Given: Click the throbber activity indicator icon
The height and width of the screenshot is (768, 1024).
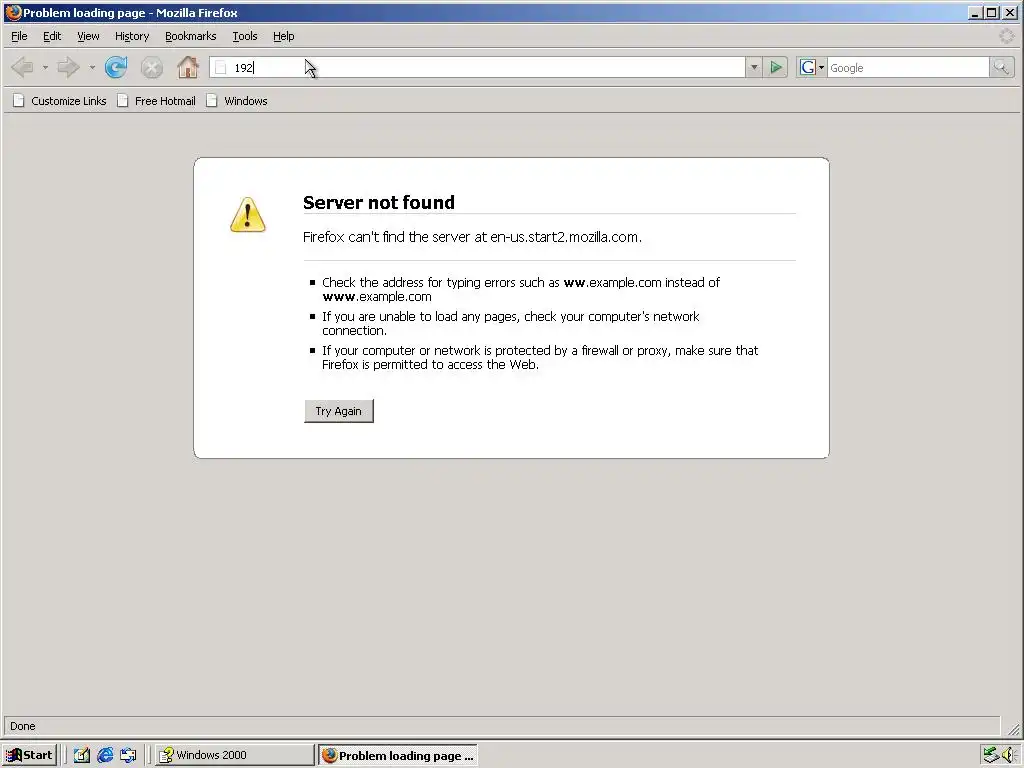Looking at the screenshot, I should pyautogui.click(x=1006, y=36).
